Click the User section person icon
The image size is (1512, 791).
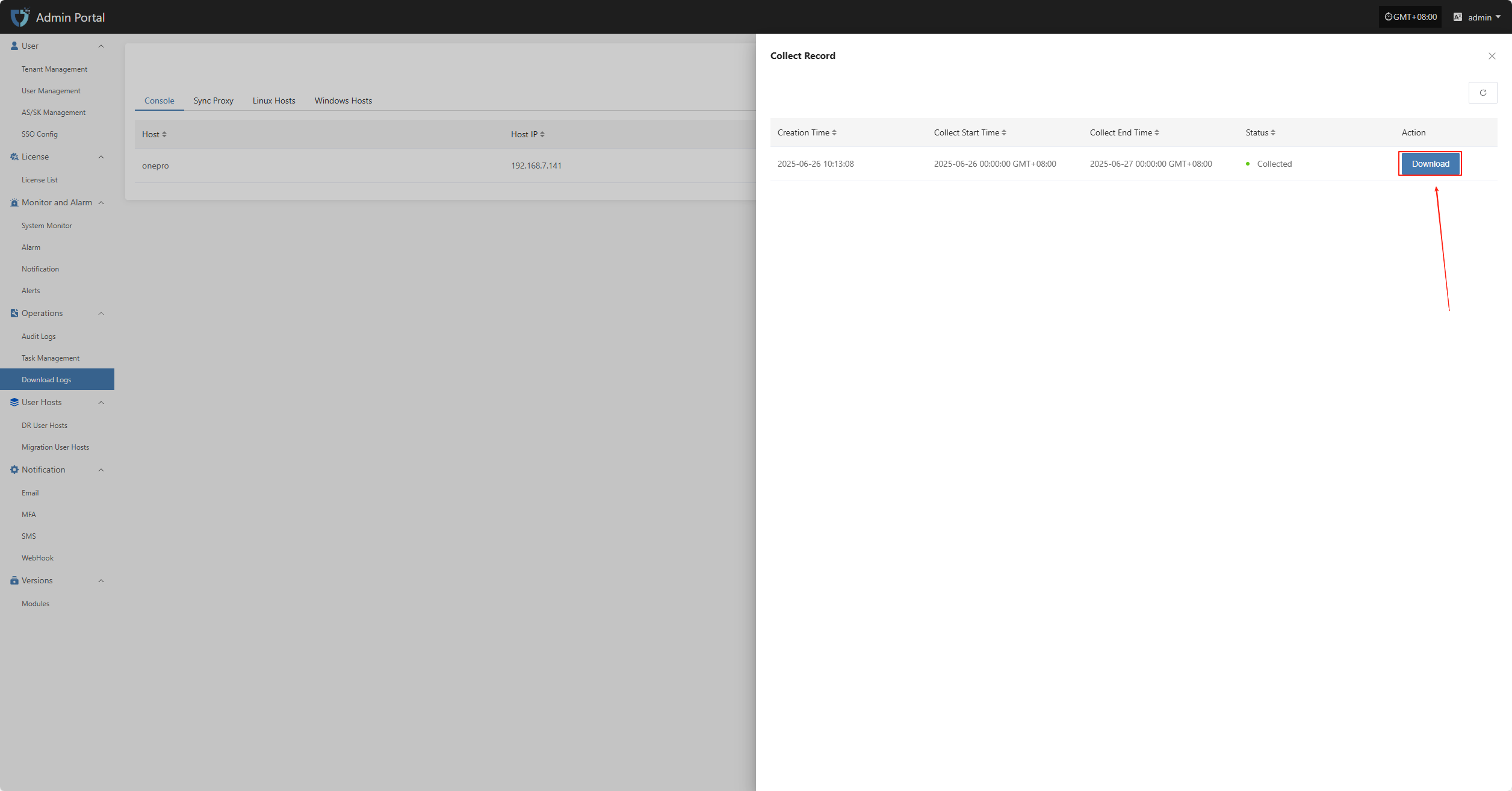[x=14, y=46]
